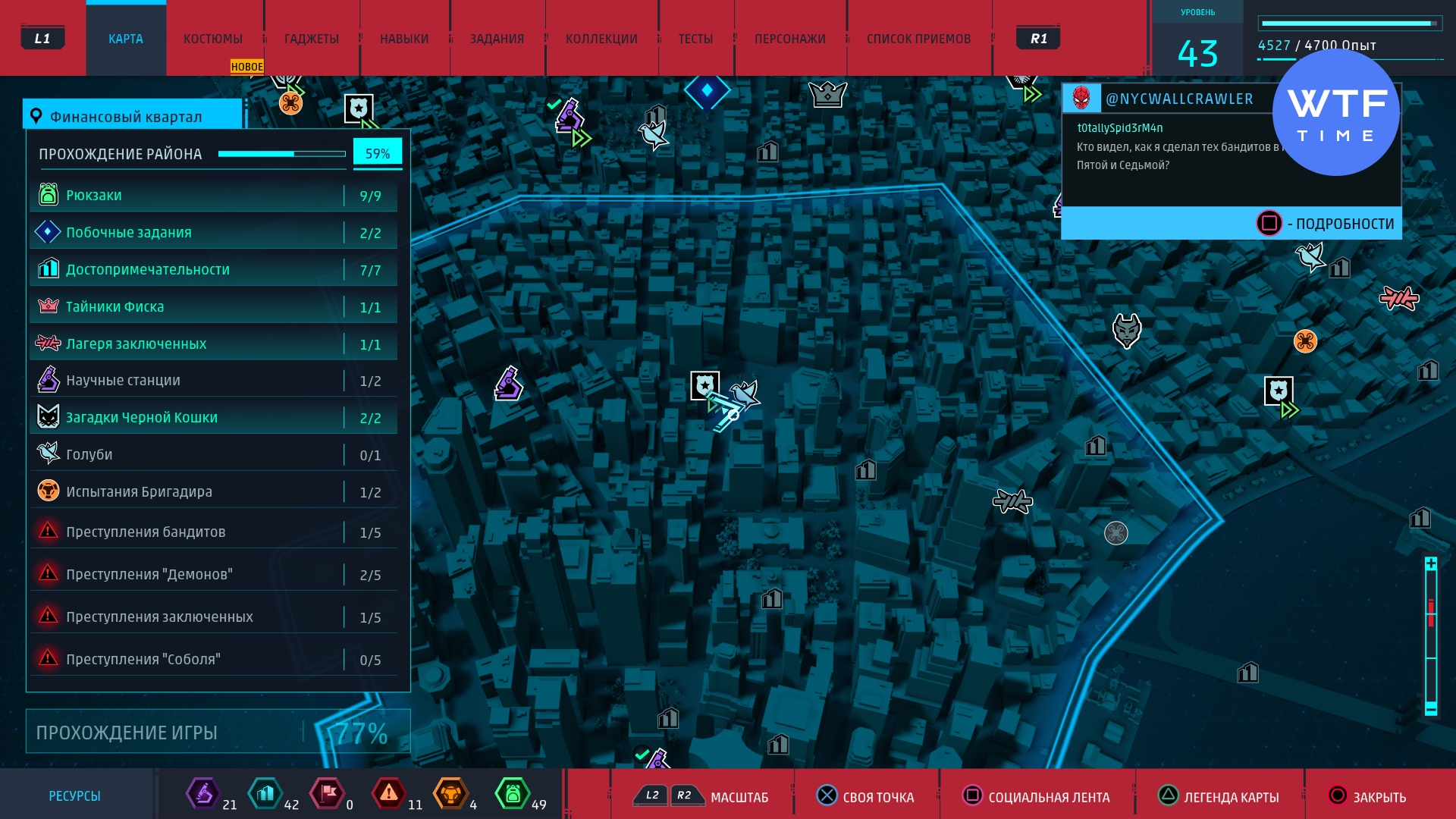1456x819 pixels.
Task: Click the Легенда карты button
Action: (1219, 796)
